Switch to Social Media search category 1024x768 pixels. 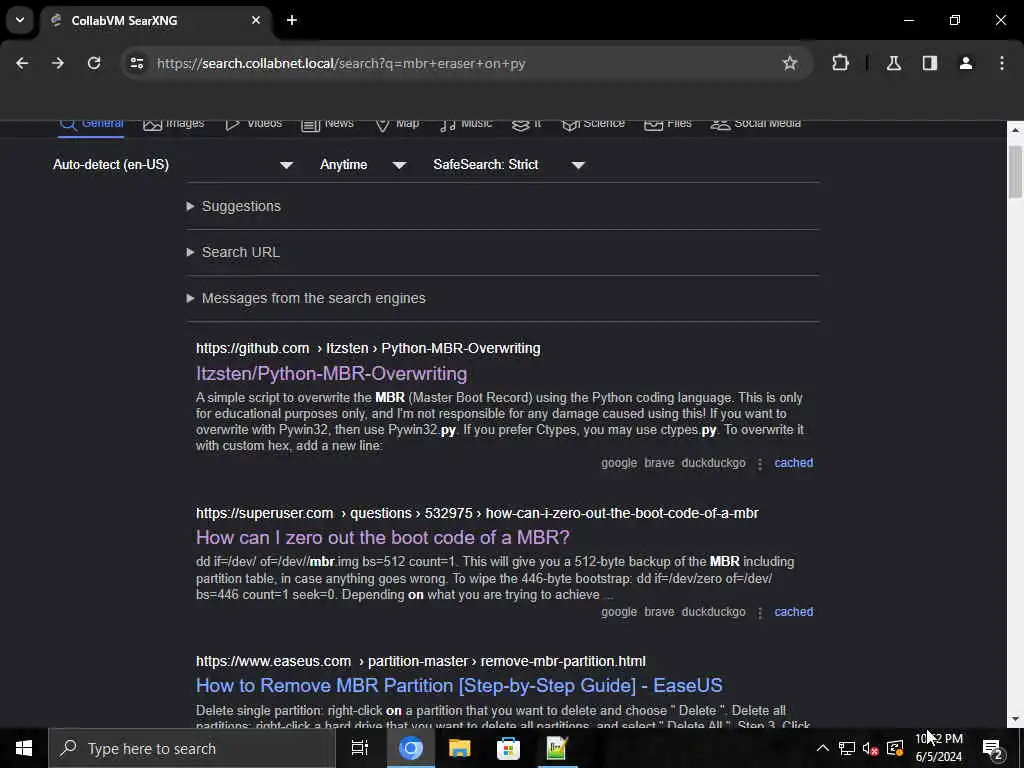click(756, 123)
